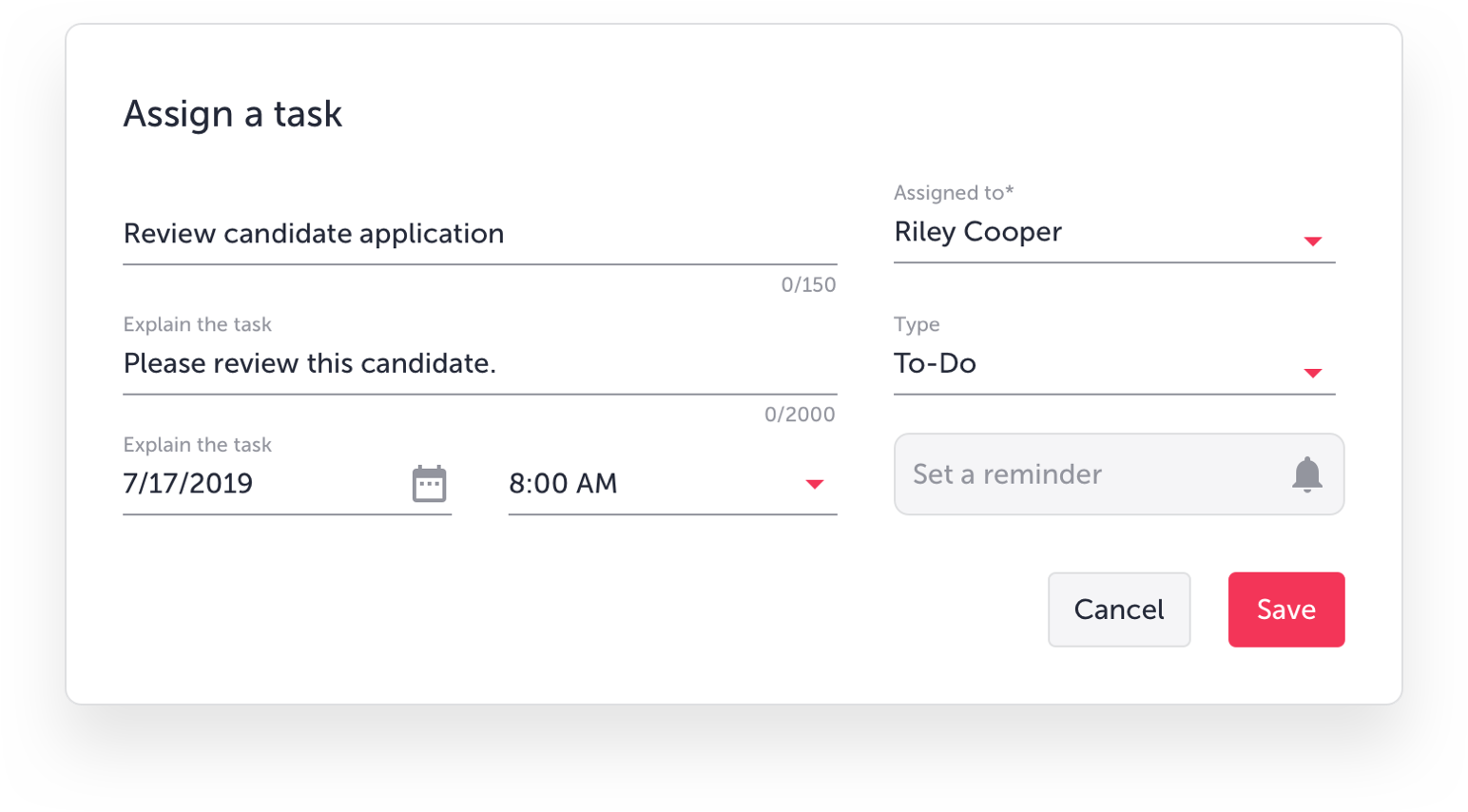Open the 8:00 AM time dropdown arrow
Screen dimensions: 1468x812
tap(814, 485)
